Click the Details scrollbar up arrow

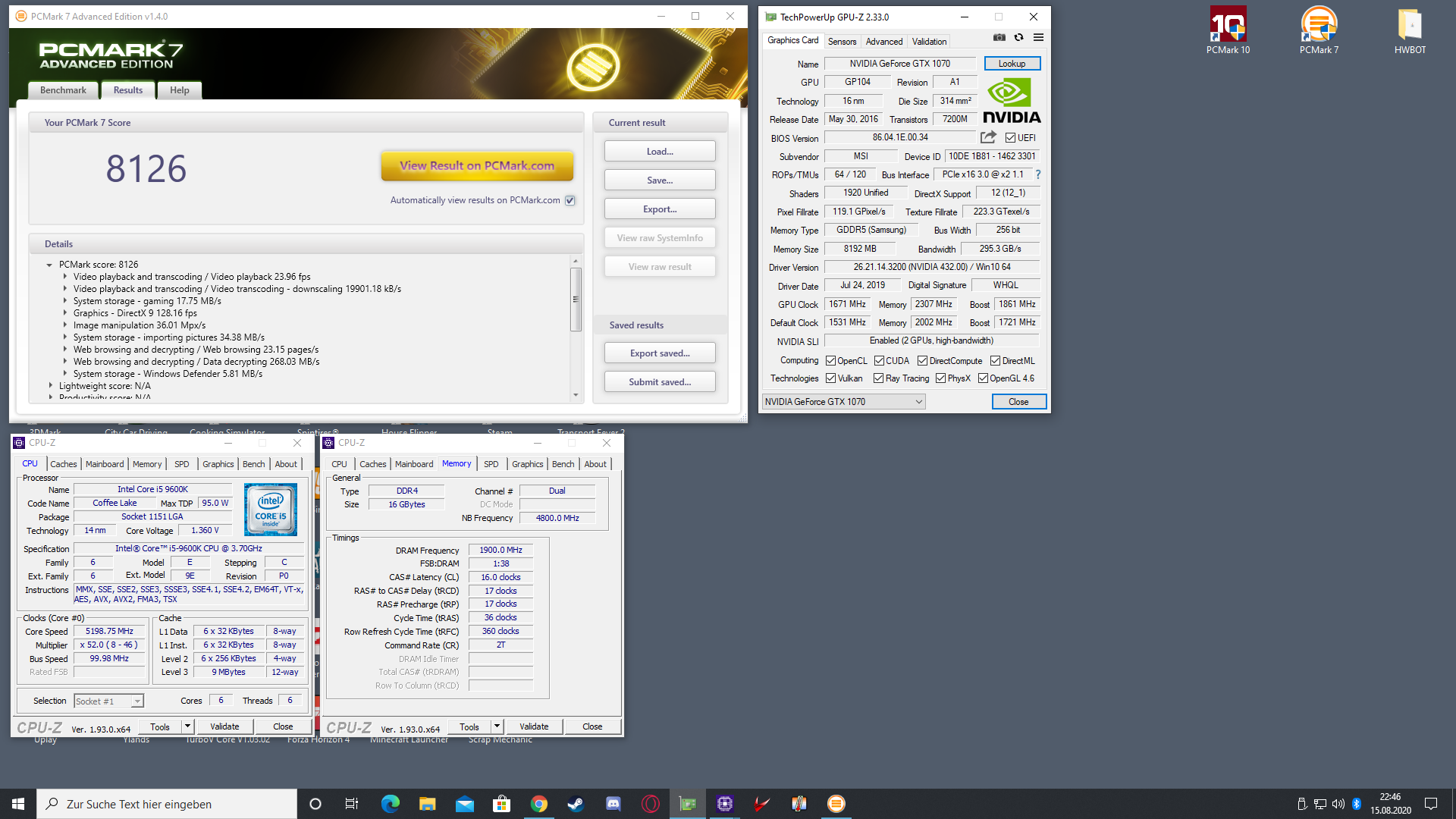(576, 261)
